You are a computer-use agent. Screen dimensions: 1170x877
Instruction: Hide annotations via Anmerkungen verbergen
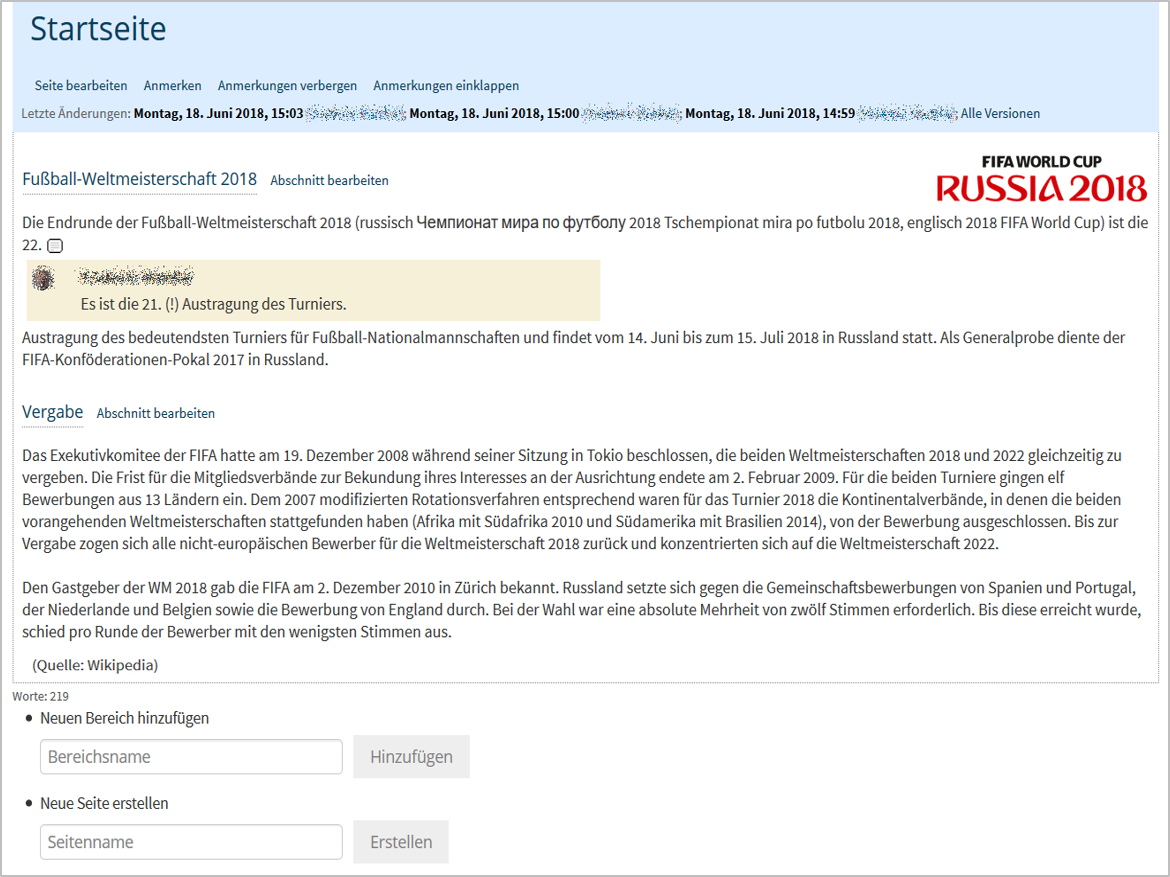pyautogui.click(x=287, y=86)
